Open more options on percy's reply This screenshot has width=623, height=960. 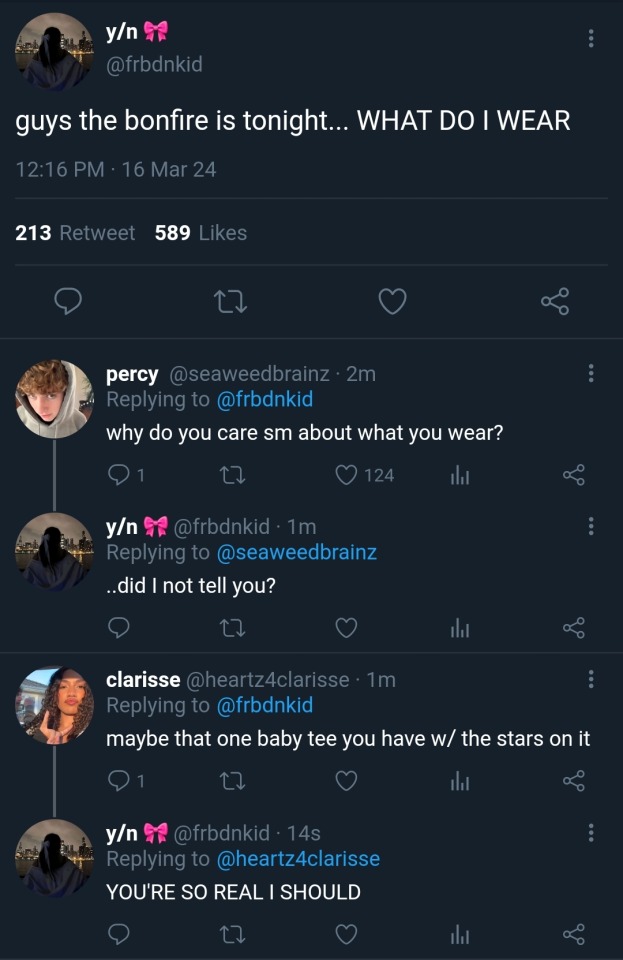[x=591, y=373]
